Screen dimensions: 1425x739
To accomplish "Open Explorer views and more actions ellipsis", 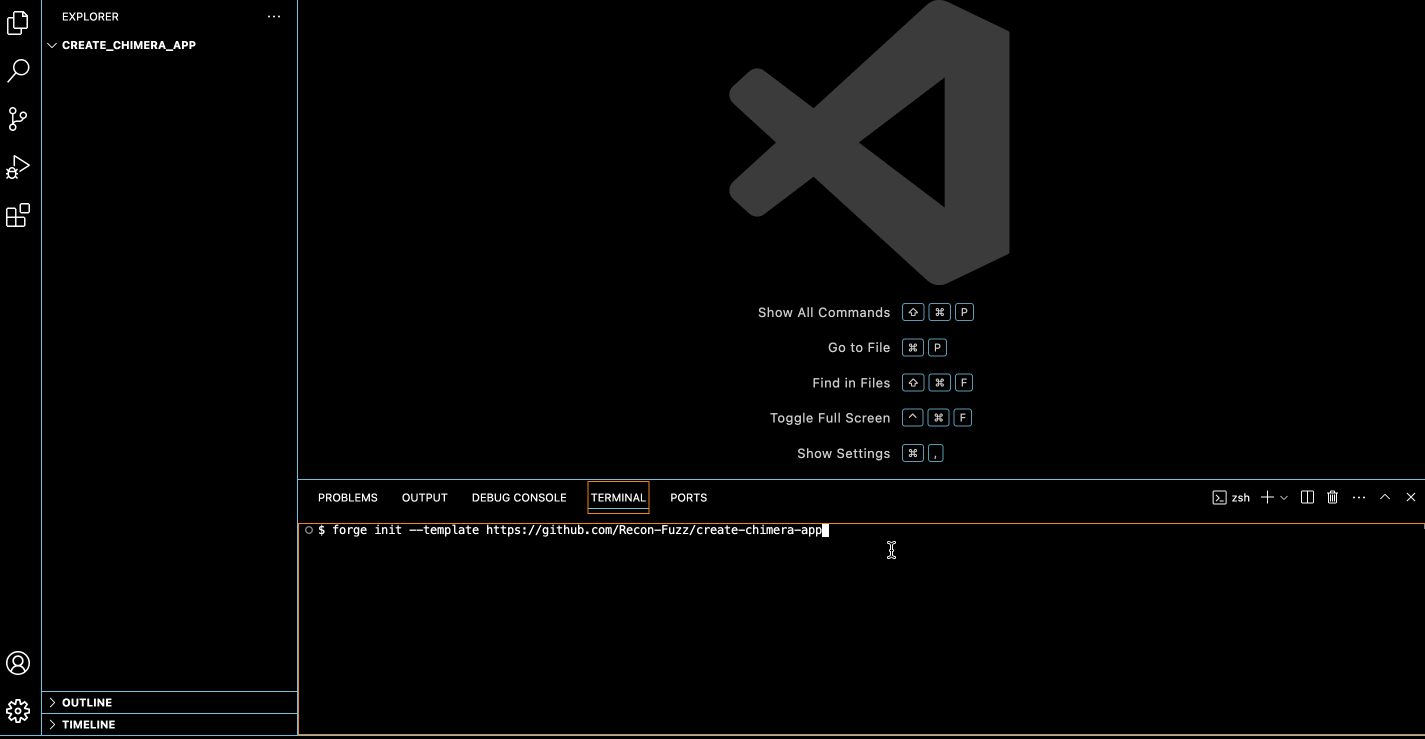I will pyautogui.click(x=274, y=17).
